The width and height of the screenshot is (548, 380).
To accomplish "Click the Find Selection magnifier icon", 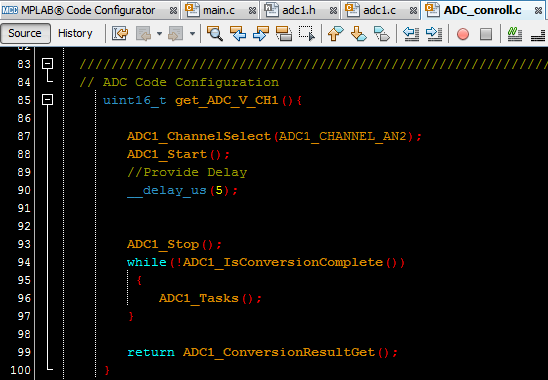I will click(x=215, y=34).
